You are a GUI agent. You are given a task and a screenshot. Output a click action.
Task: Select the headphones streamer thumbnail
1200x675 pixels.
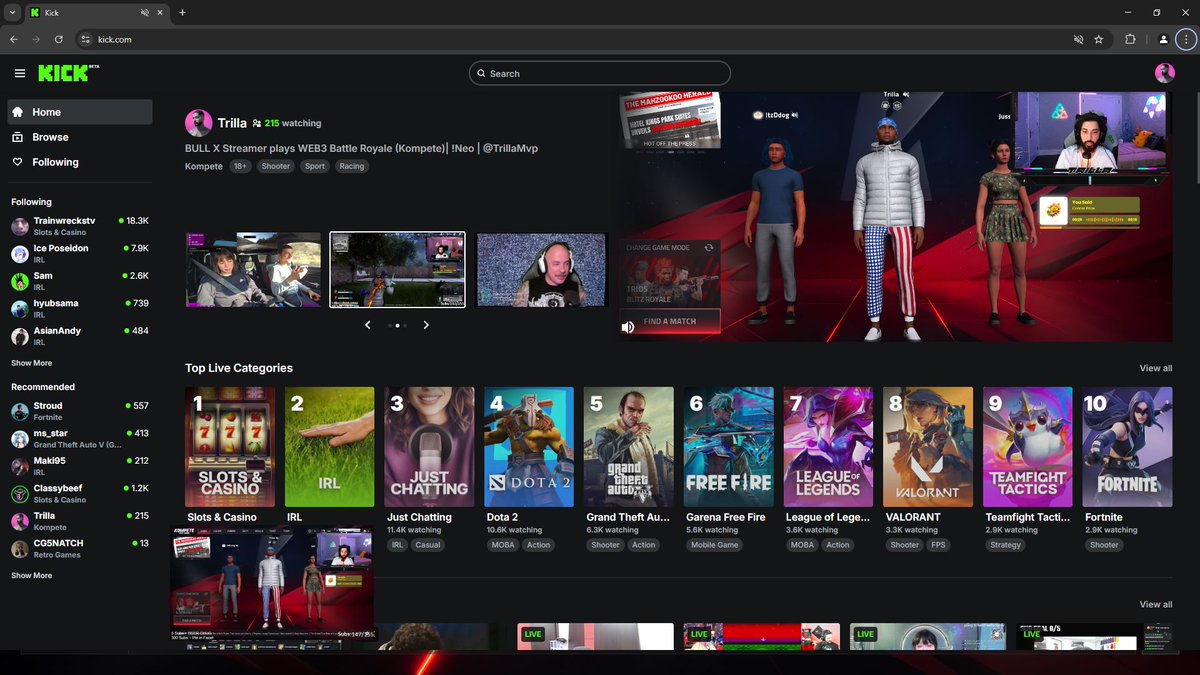[x=542, y=270]
